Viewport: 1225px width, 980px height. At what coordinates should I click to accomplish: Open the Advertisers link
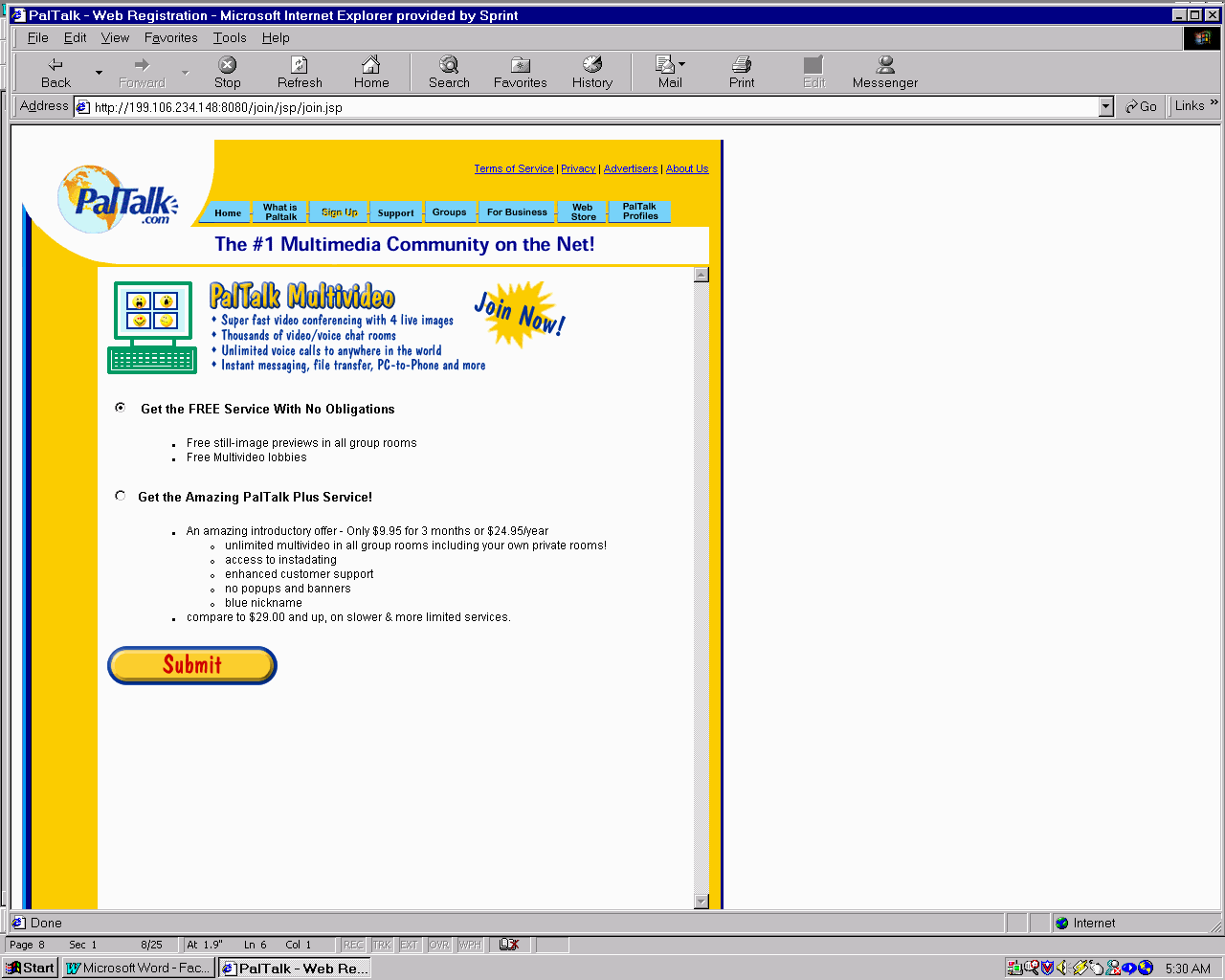coord(631,168)
